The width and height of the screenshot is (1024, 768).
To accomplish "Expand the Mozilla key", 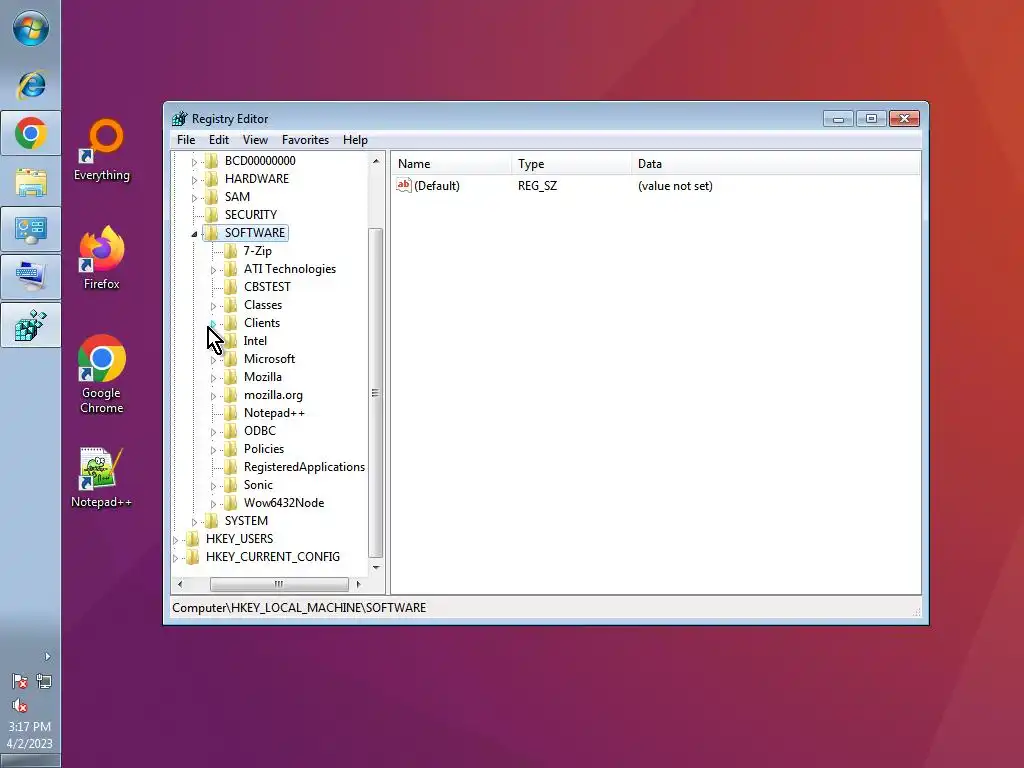I will pyautogui.click(x=213, y=377).
